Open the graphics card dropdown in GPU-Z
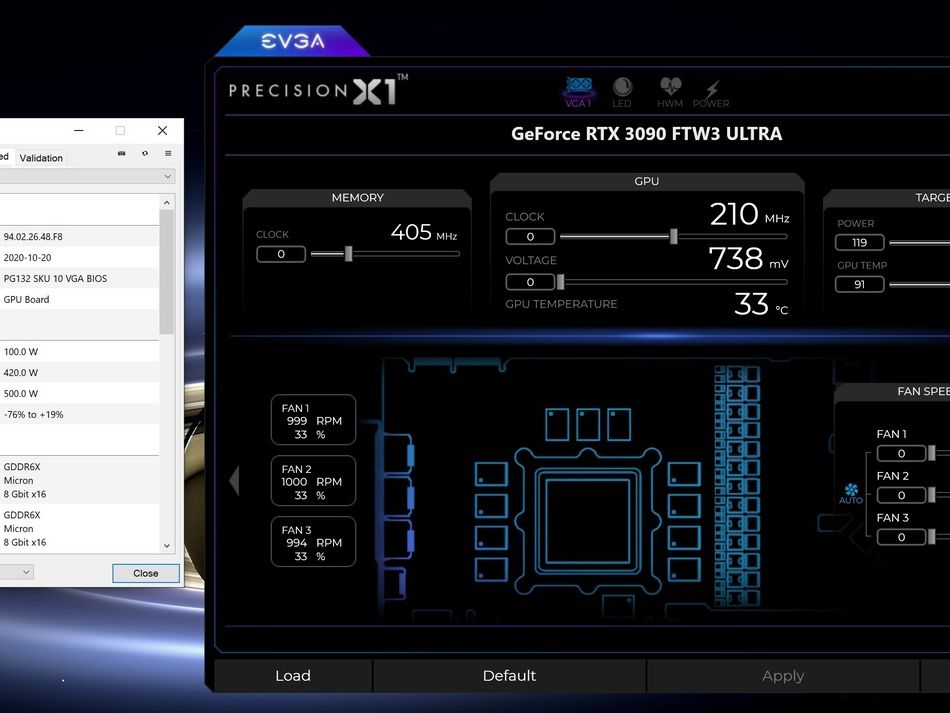950x713 pixels. point(87,176)
